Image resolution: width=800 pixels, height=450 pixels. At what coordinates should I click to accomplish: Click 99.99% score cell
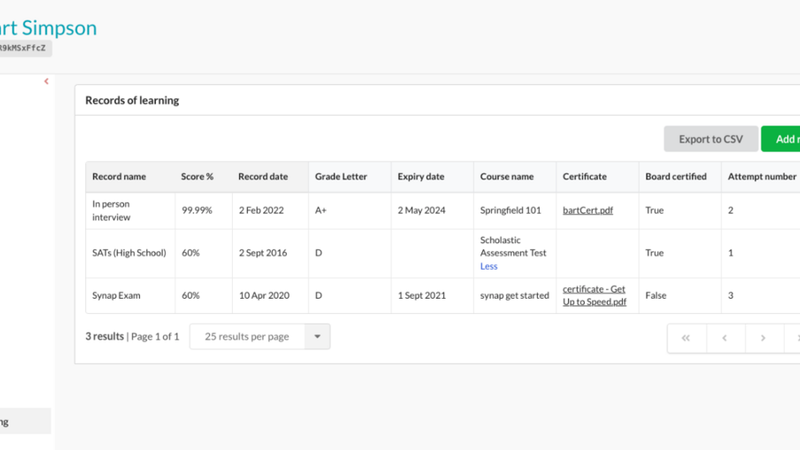point(197,210)
